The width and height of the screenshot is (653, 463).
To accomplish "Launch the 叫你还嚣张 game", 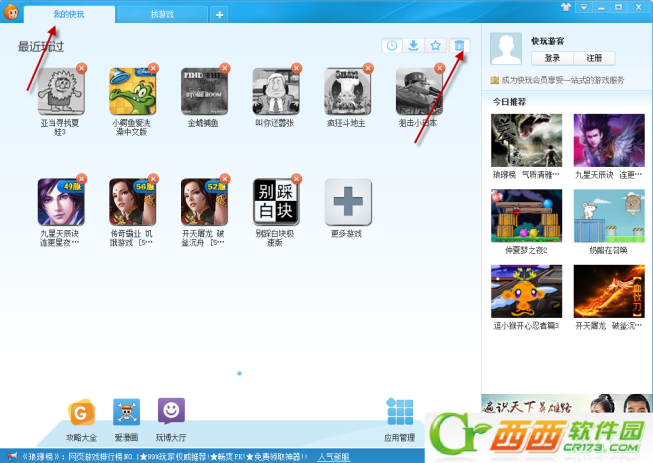I will pos(276,92).
